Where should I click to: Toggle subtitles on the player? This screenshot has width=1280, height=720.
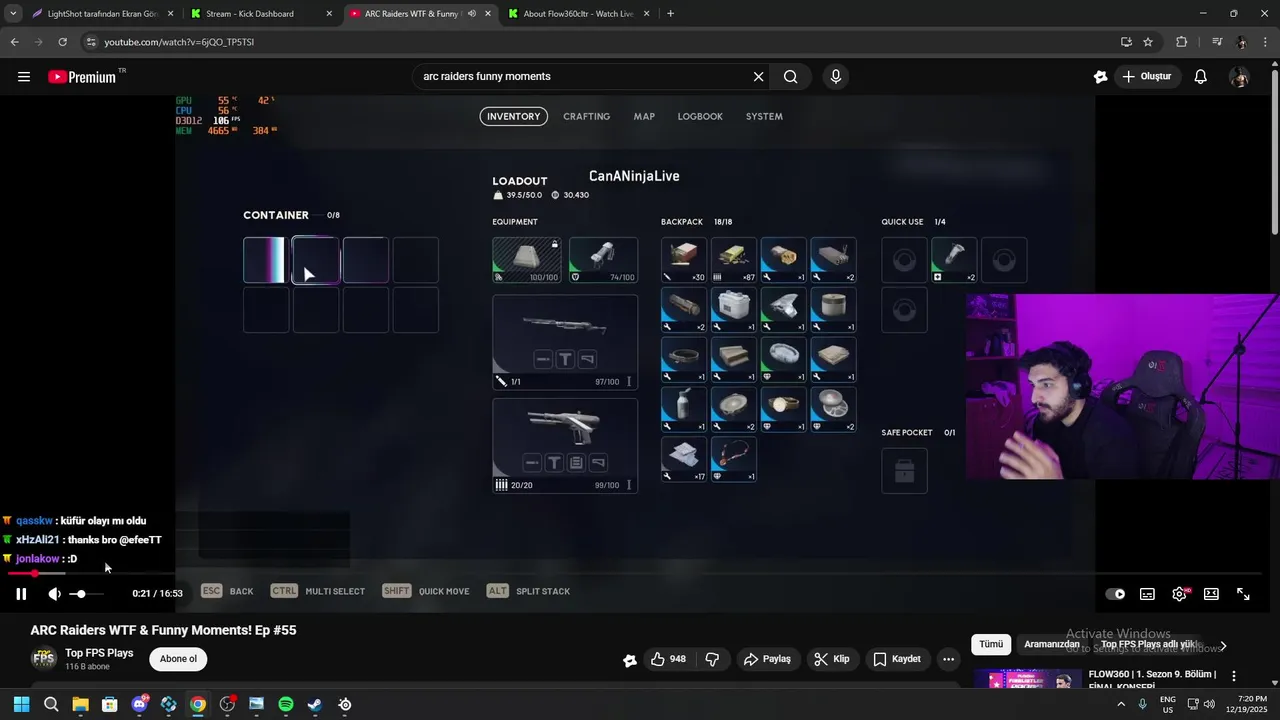[1148, 594]
